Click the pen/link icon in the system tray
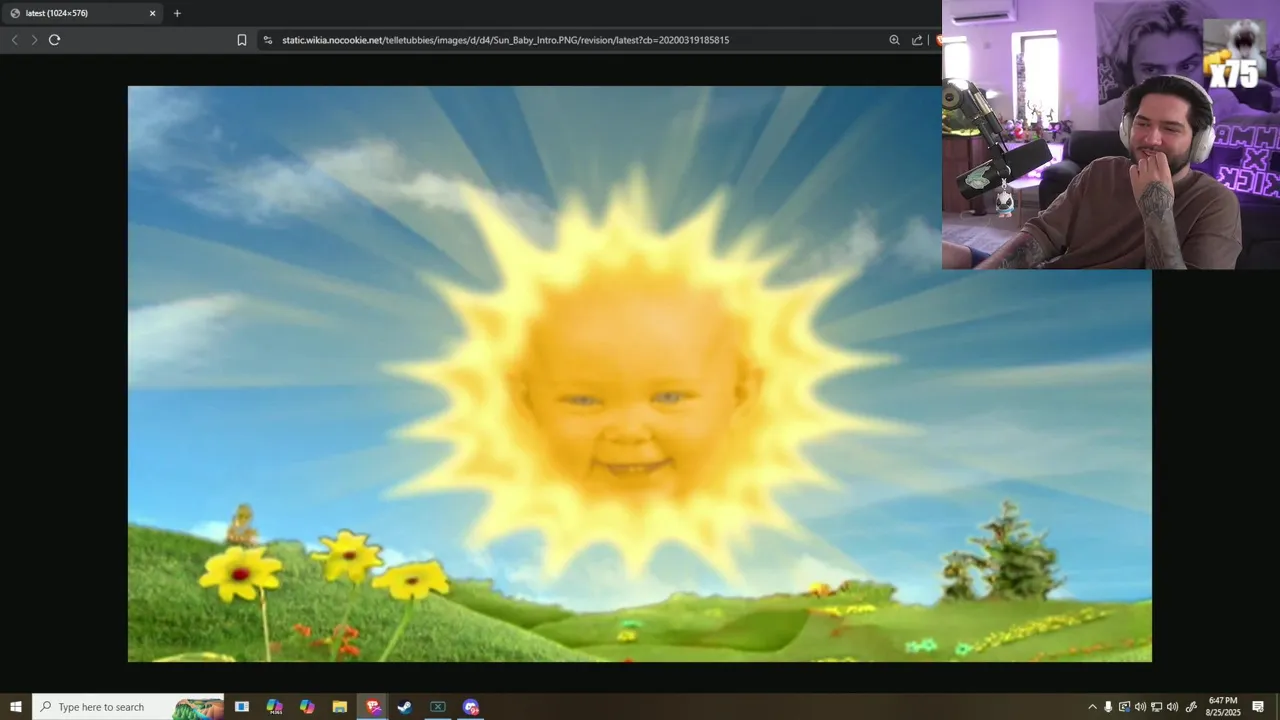The width and height of the screenshot is (1280, 720). [x=1191, y=707]
